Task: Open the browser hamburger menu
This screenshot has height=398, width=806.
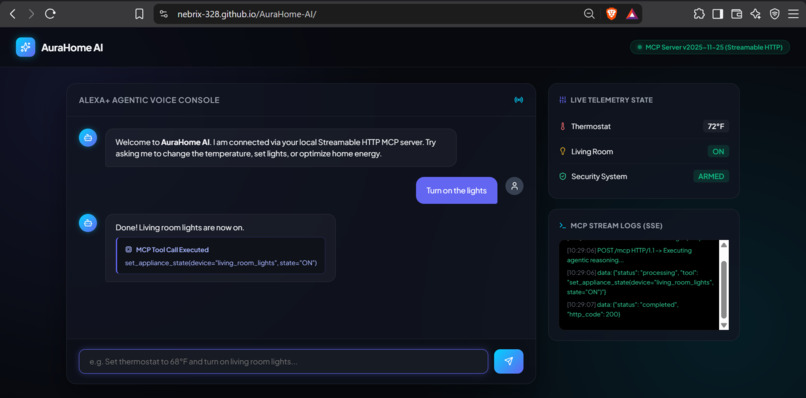Action: 793,14
